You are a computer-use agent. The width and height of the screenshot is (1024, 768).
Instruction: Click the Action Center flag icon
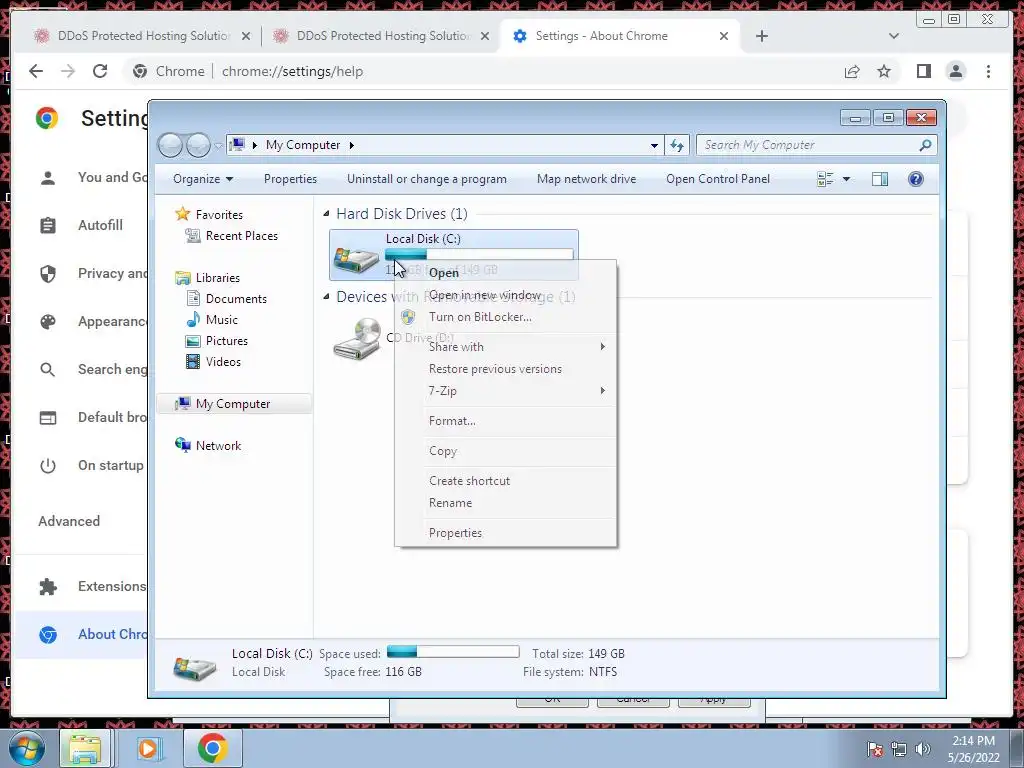(875, 748)
